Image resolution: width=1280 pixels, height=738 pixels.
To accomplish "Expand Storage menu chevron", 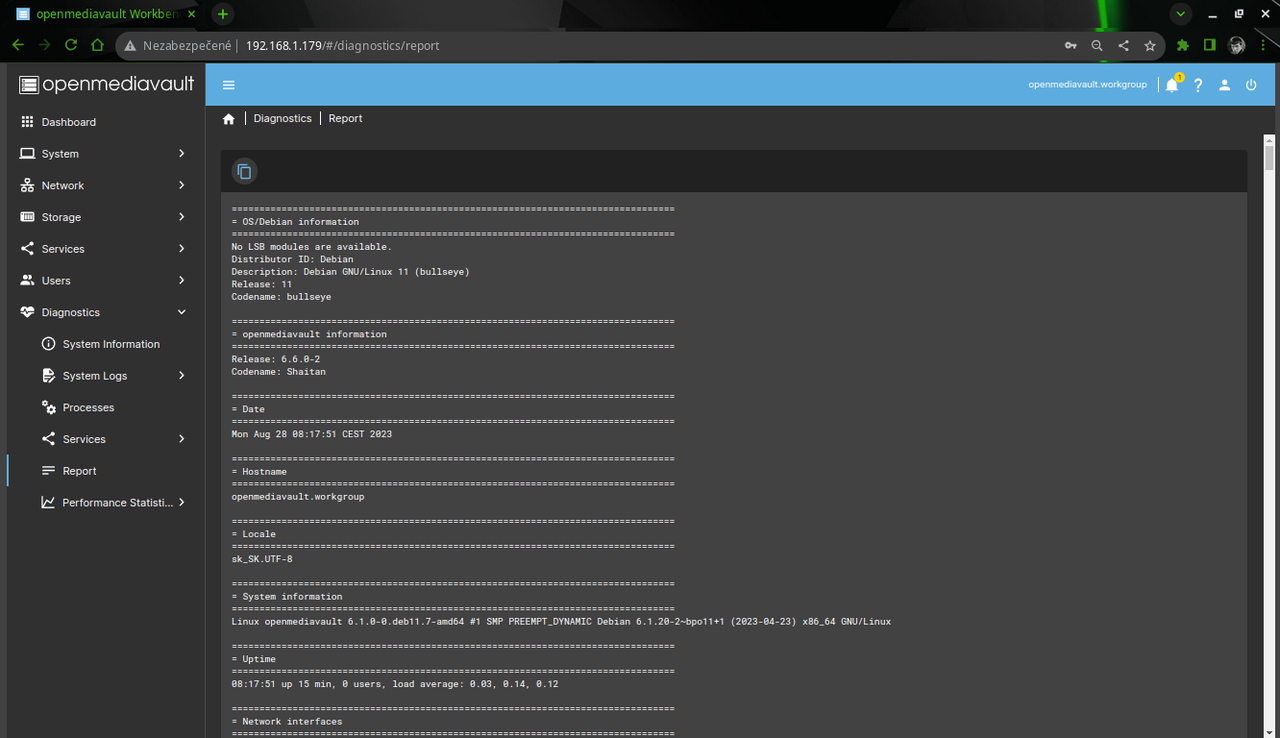I will [x=181, y=217].
